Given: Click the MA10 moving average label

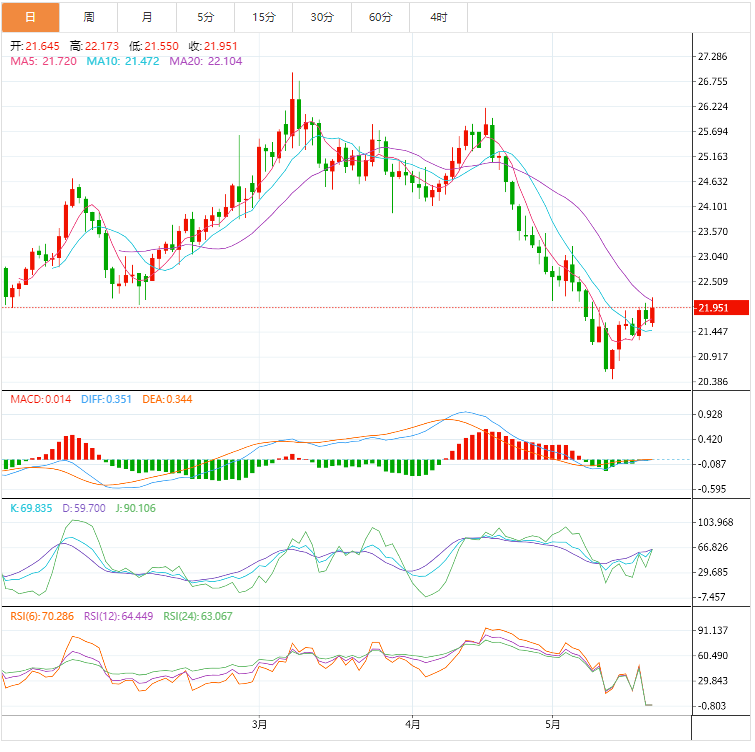Looking at the screenshot, I should 122,61.
